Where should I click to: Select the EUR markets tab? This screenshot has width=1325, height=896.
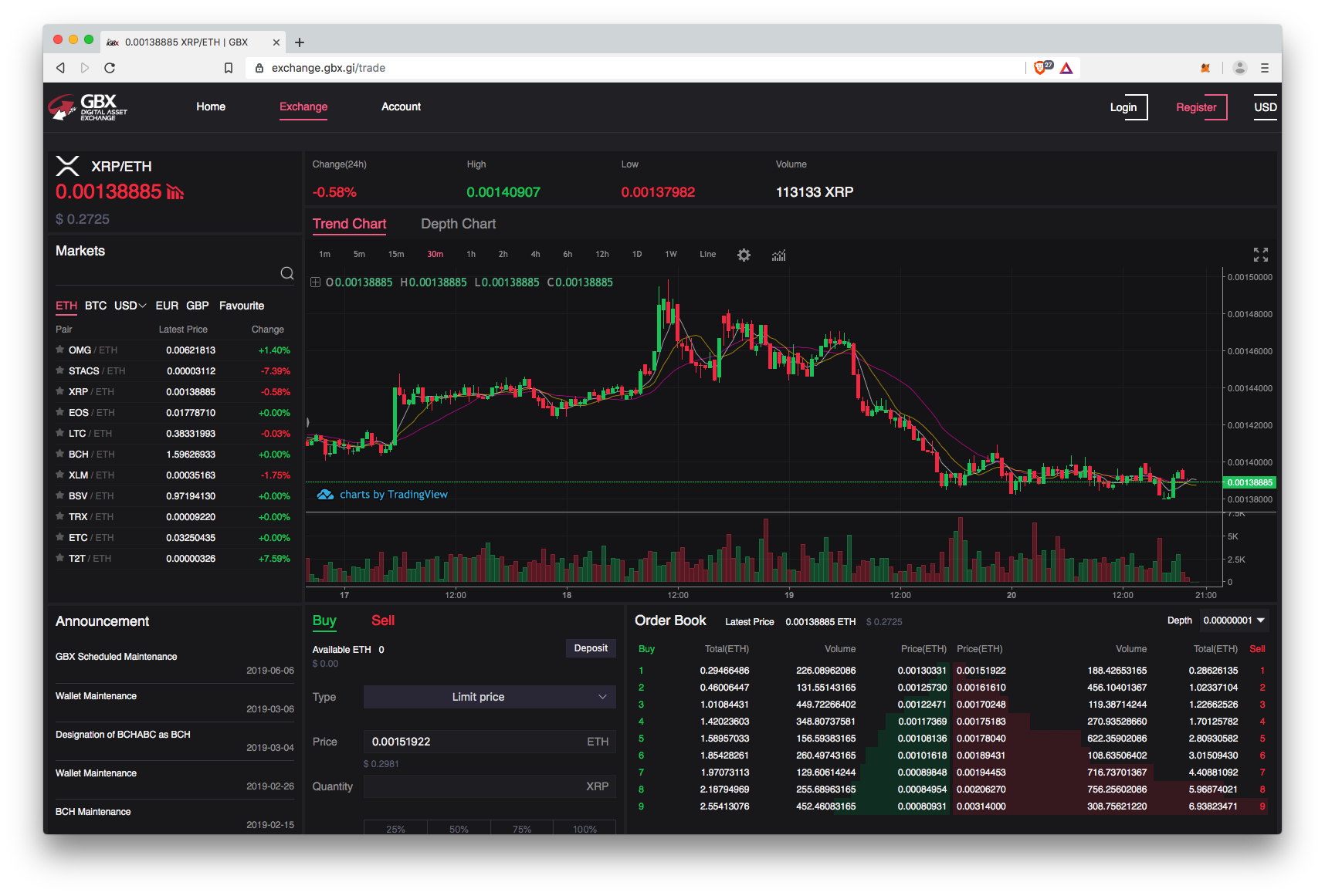(x=167, y=306)
